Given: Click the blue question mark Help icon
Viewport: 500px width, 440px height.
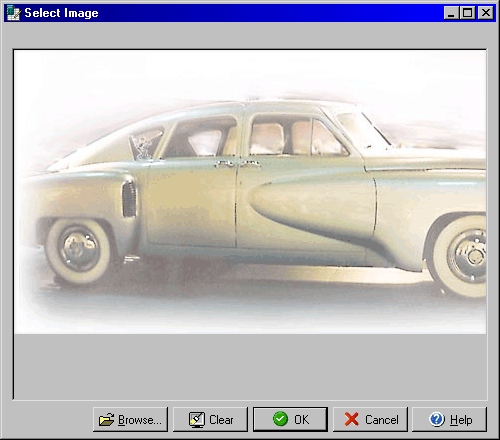Looking at the screenshot, I should 437,419.
